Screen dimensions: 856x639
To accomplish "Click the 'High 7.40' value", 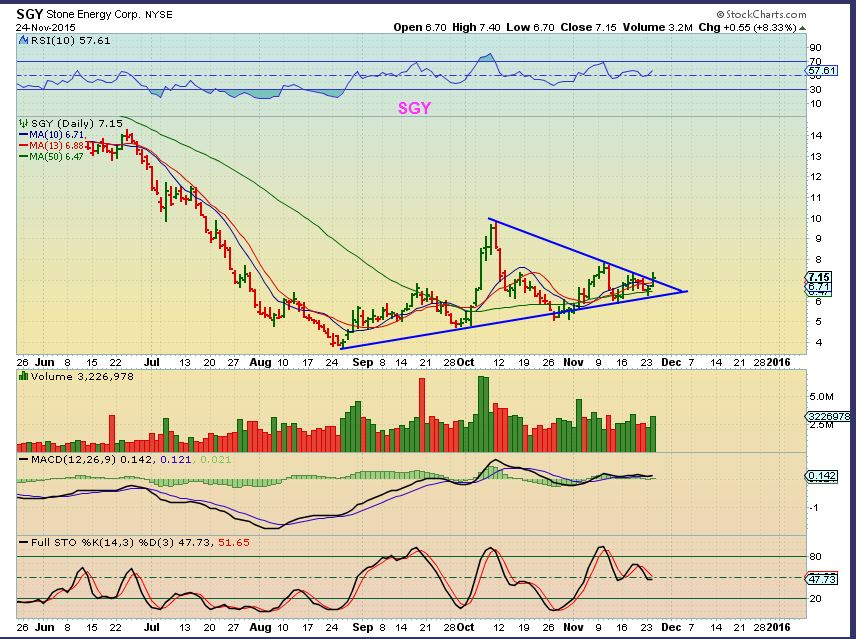I will [476, 27].
